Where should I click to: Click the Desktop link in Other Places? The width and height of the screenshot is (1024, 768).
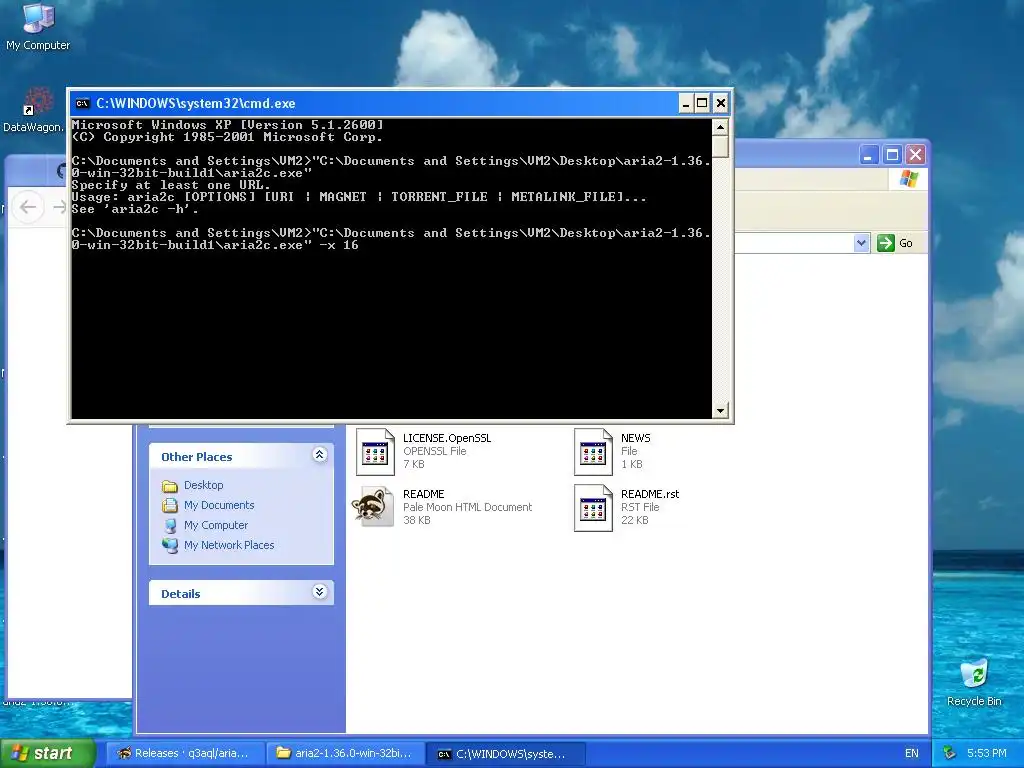pos(204,485)
